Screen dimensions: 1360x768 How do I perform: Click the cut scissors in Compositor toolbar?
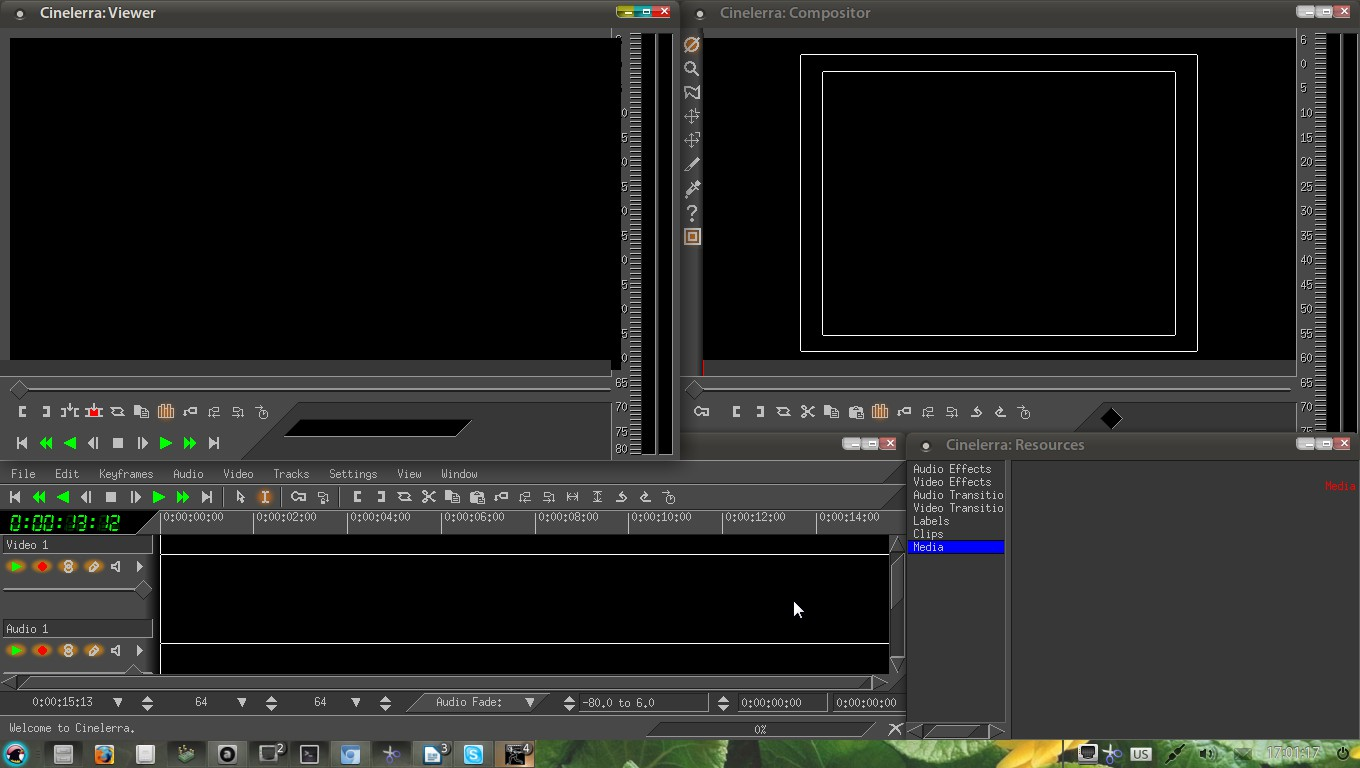pyautogui.click(x=807, y=412)
